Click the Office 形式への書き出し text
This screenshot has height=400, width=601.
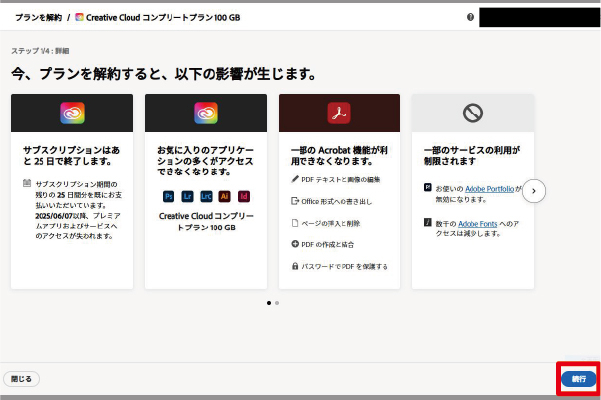(337, 202)
